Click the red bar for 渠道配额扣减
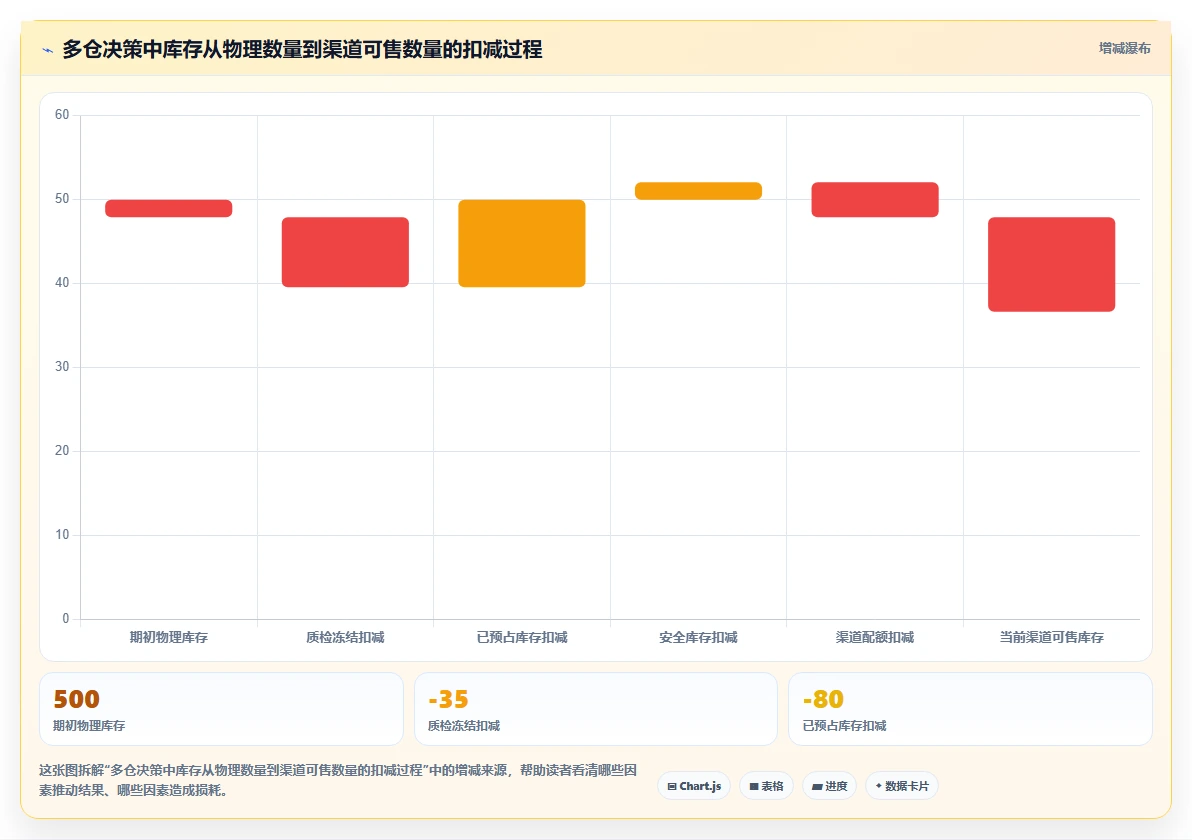This screenshot has height=840, width=1192. pos(875,199)
